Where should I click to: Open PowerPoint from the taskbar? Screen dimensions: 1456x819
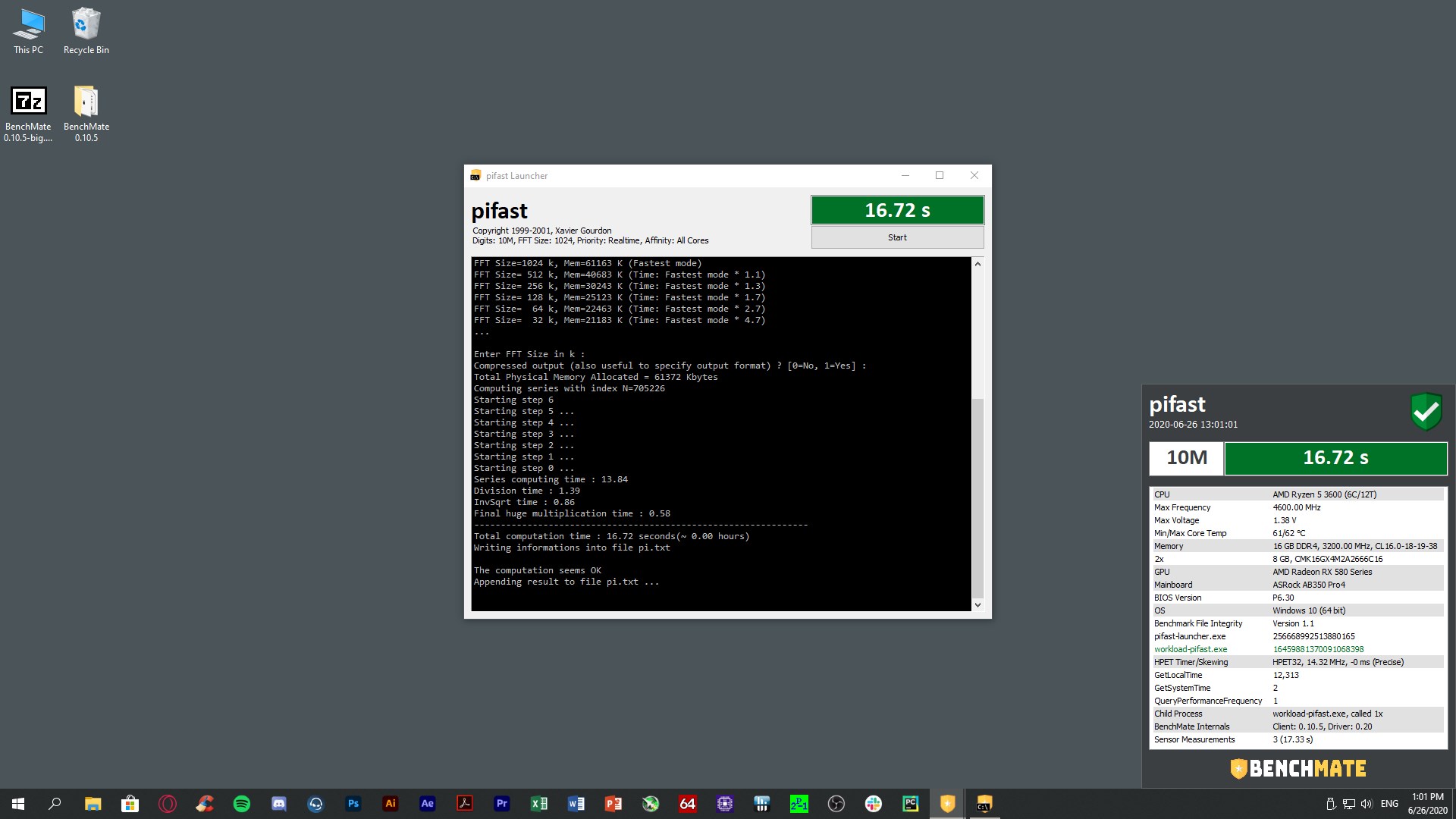613,804
